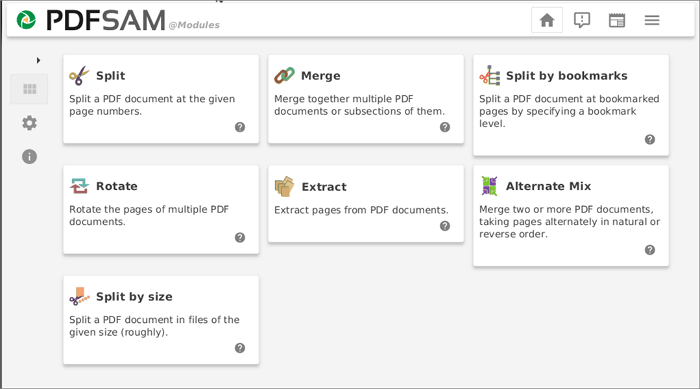Open the Split module scissors icon
Image resolution: width=700 pixels, height=389 pixels.
[x=79, y=75]
